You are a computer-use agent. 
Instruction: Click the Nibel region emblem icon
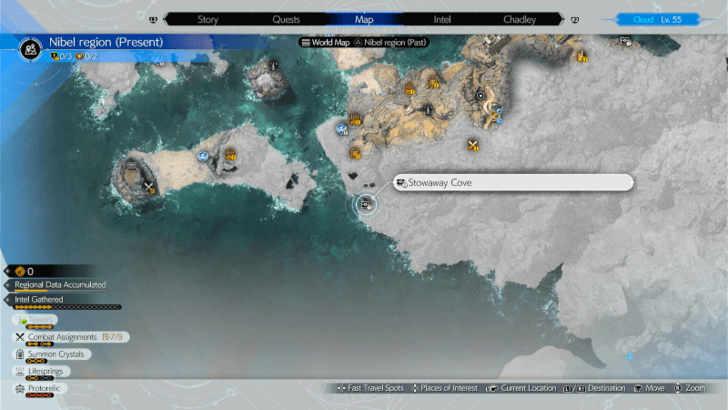pyautogui.click(x=32, y=46)
